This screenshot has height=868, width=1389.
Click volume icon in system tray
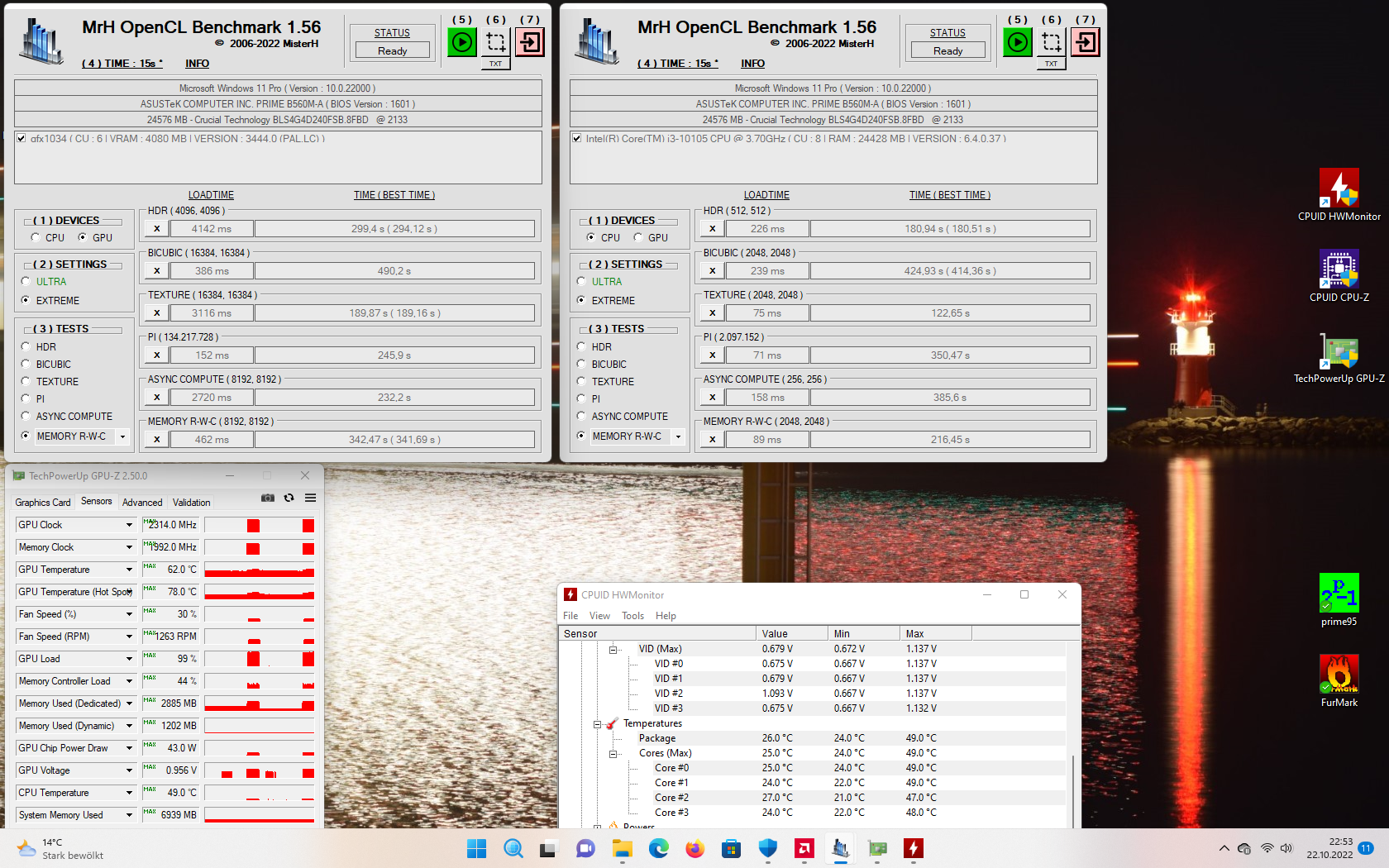coord(1286,848)
